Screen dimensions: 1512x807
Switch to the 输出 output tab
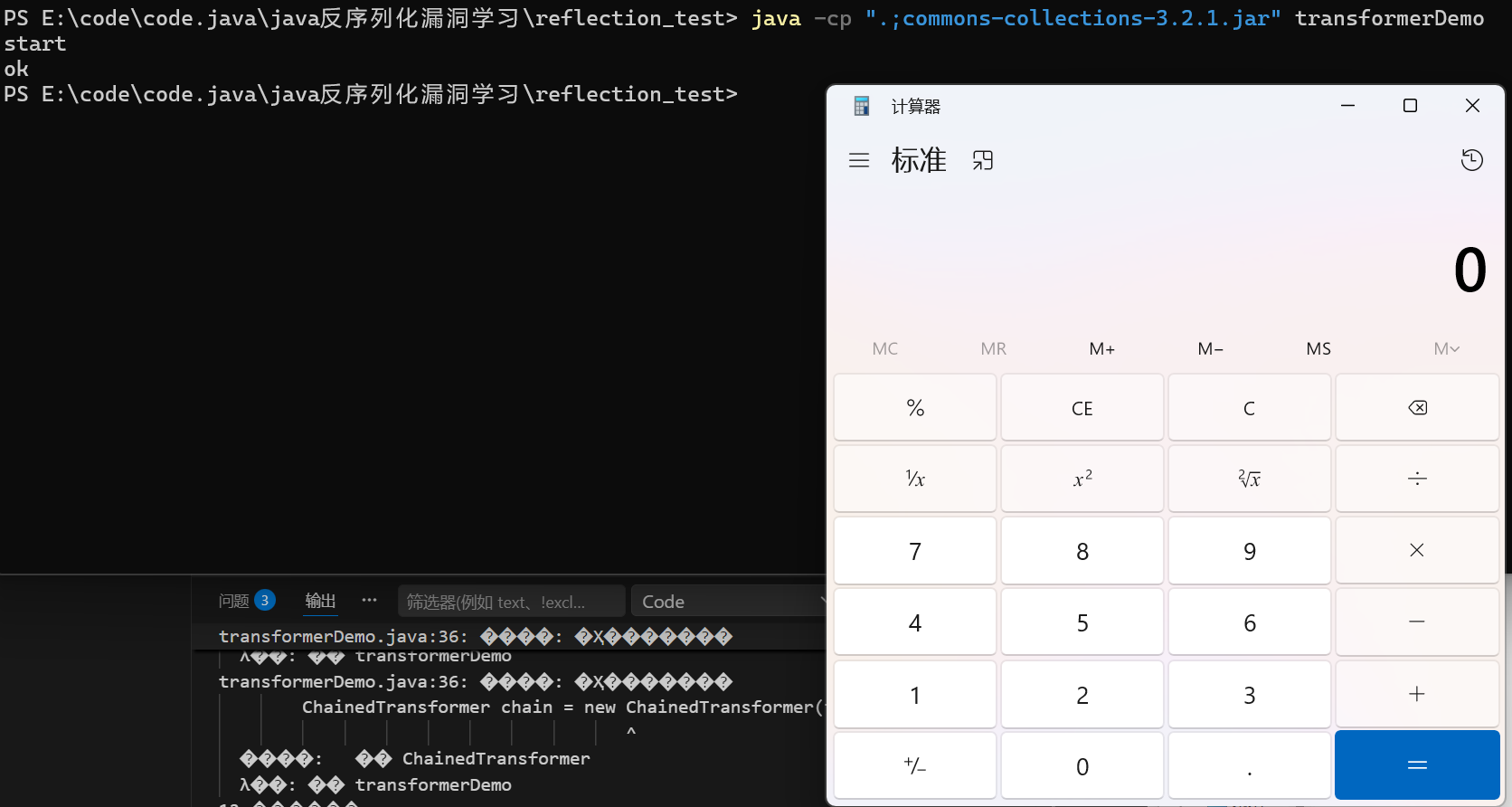coord(320,601)
